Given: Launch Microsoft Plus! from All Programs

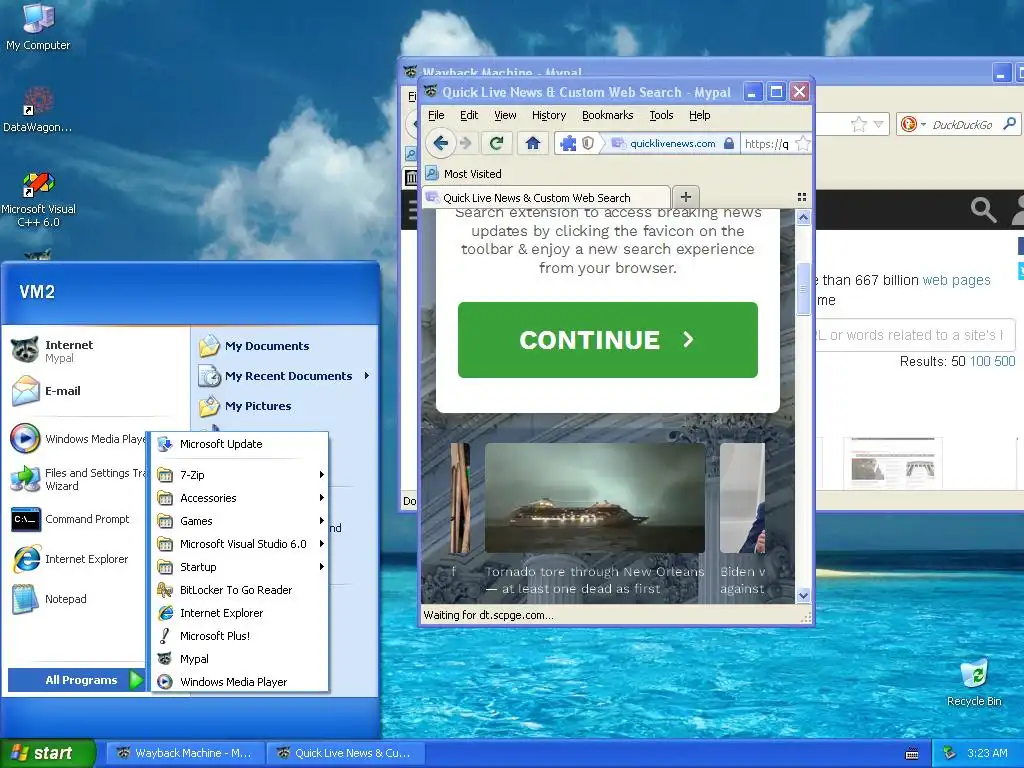Looking at the screenshot, I should tap(240, 635).
